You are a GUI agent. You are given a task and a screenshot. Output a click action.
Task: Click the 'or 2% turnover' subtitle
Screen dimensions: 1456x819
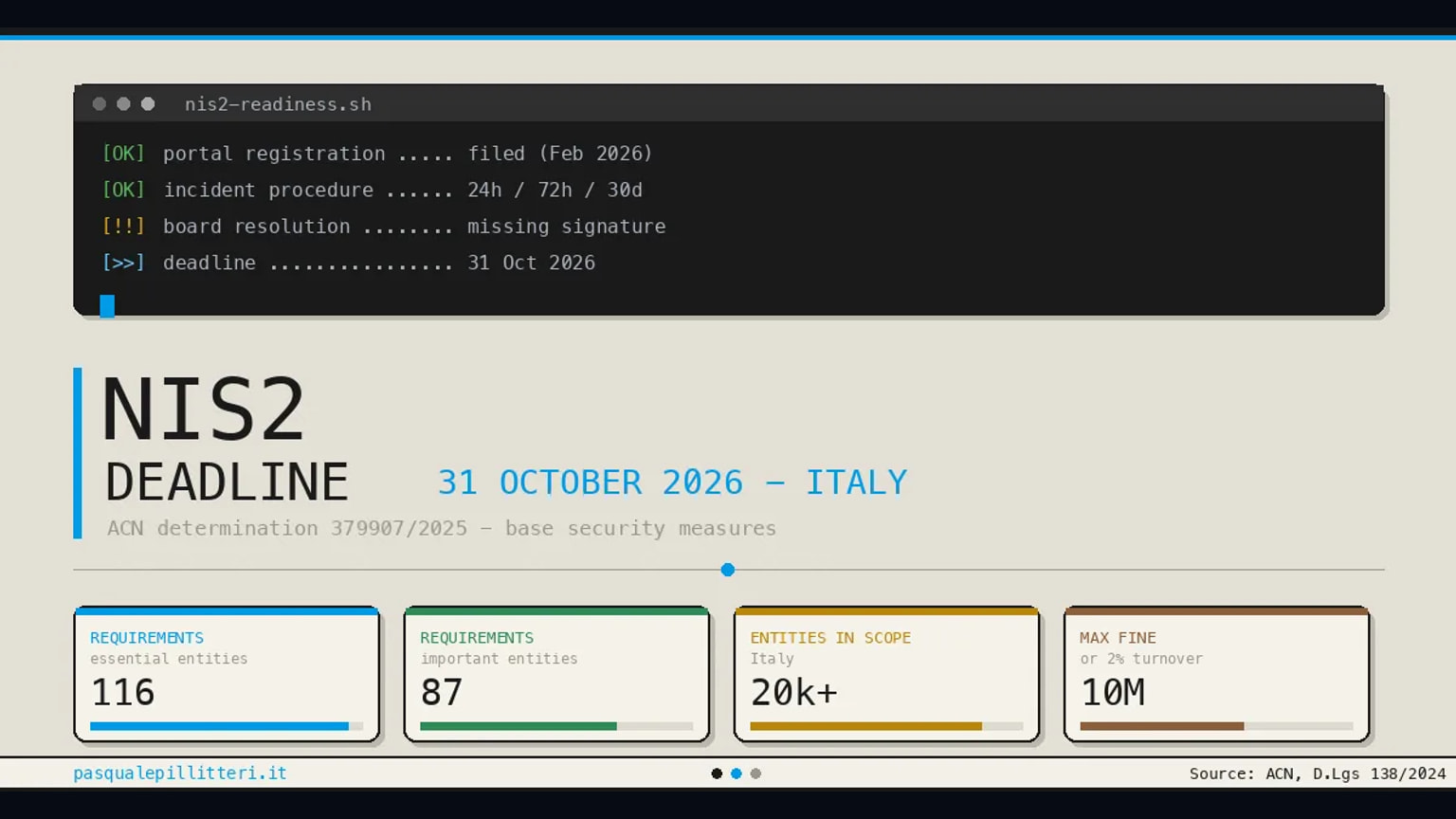(1141, 659)
